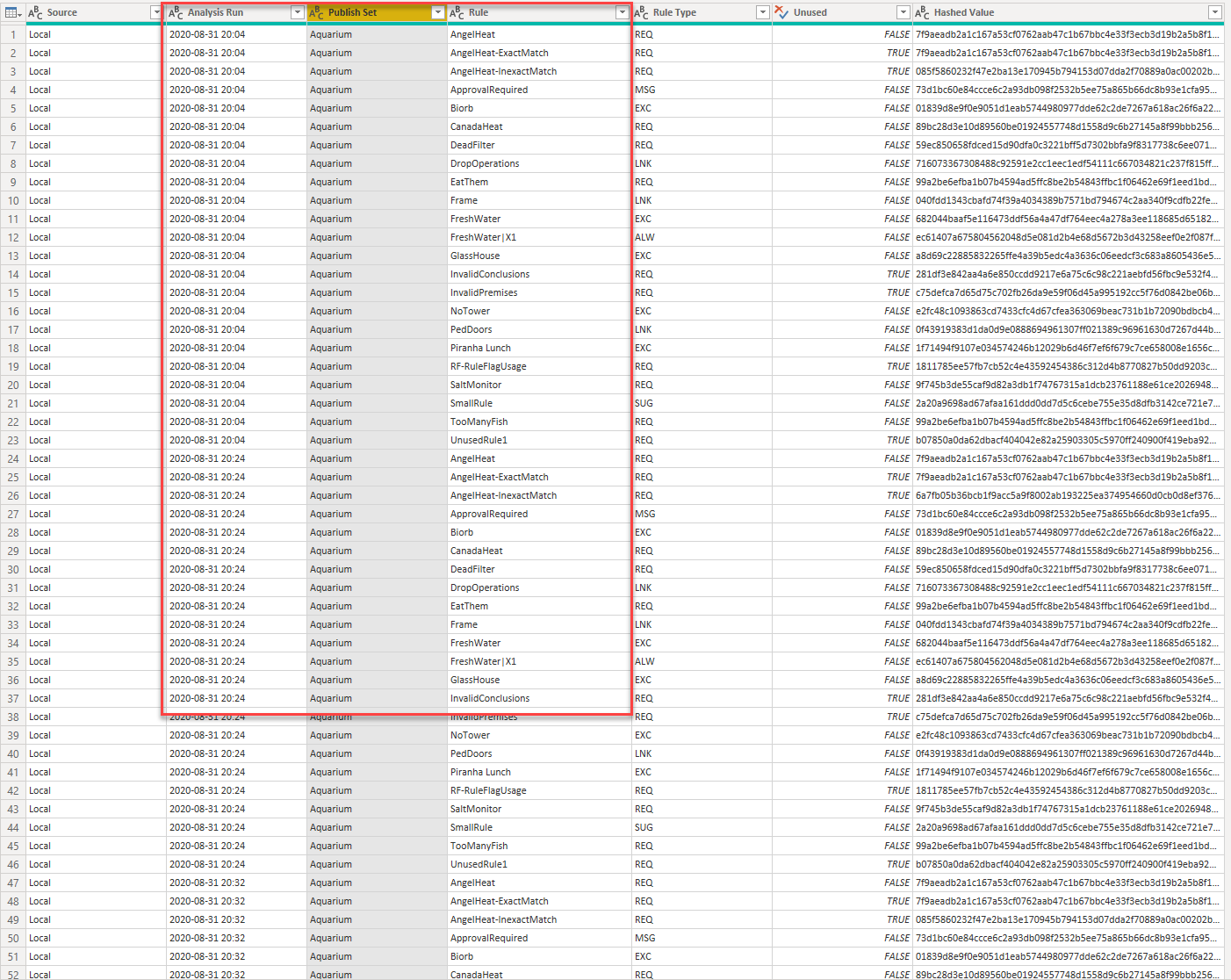
Task: Click the Rule Type column's data type icon
Action: [641, 12]
